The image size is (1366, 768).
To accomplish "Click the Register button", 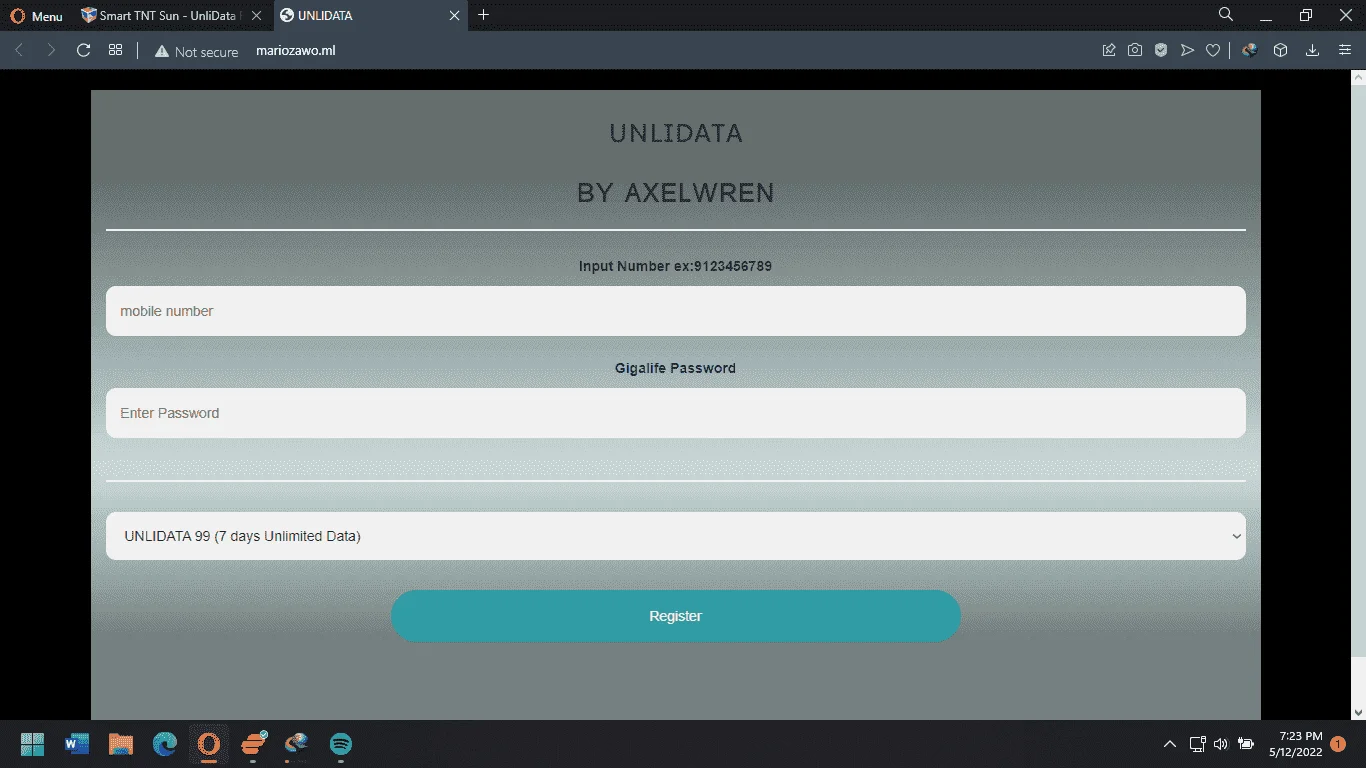I will (676, 616).
